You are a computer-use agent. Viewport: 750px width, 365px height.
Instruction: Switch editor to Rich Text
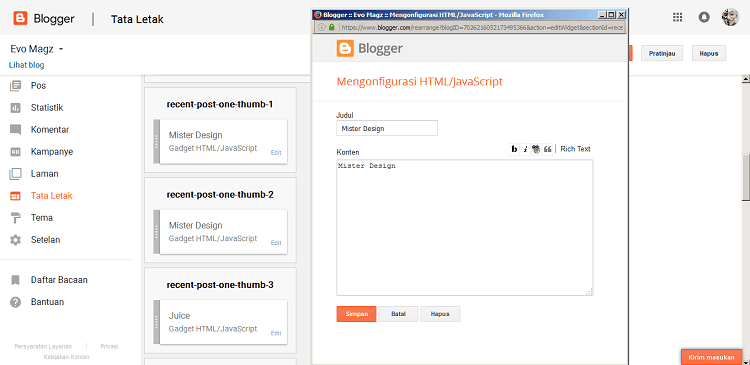coord(575,149)
